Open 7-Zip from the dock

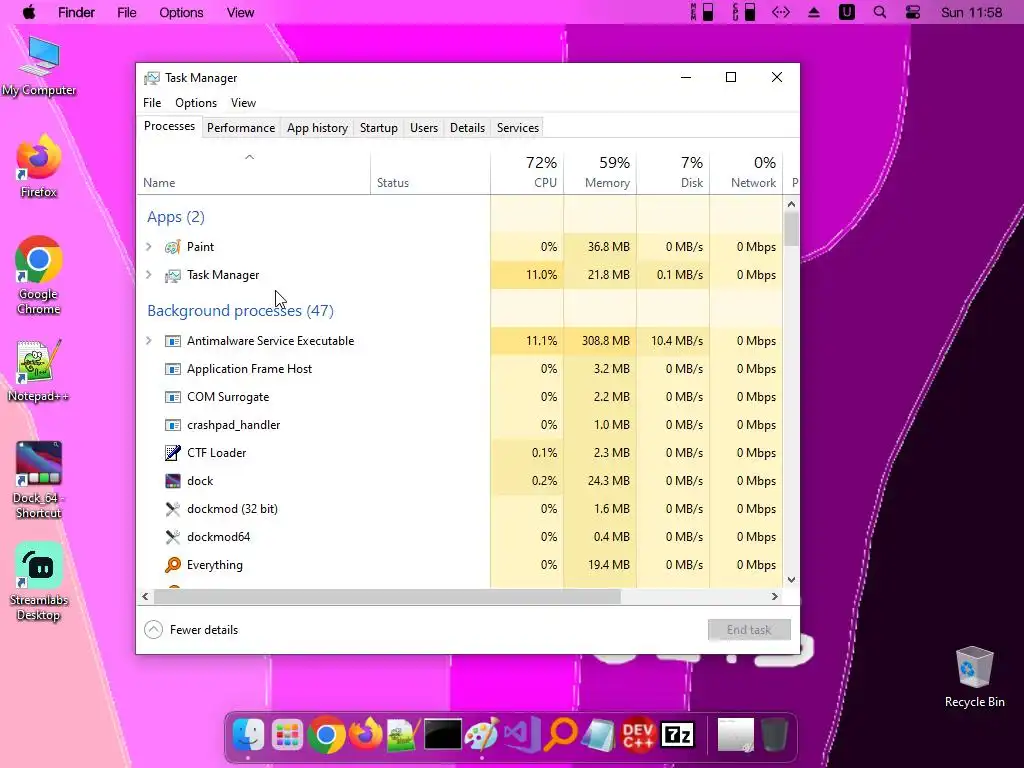pyautogui.click(x=677, y=735)
